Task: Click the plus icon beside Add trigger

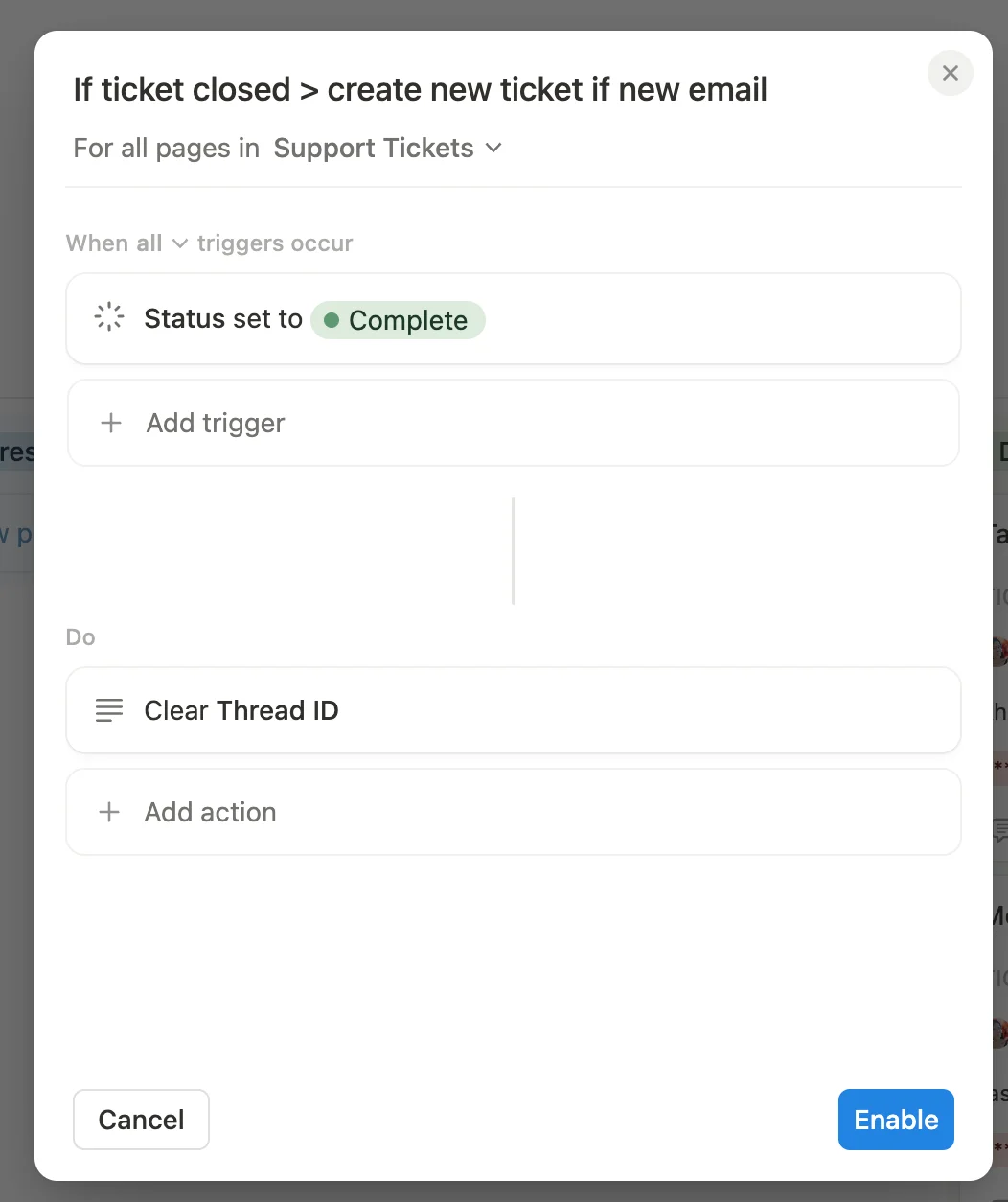Action: click(111, 423)
